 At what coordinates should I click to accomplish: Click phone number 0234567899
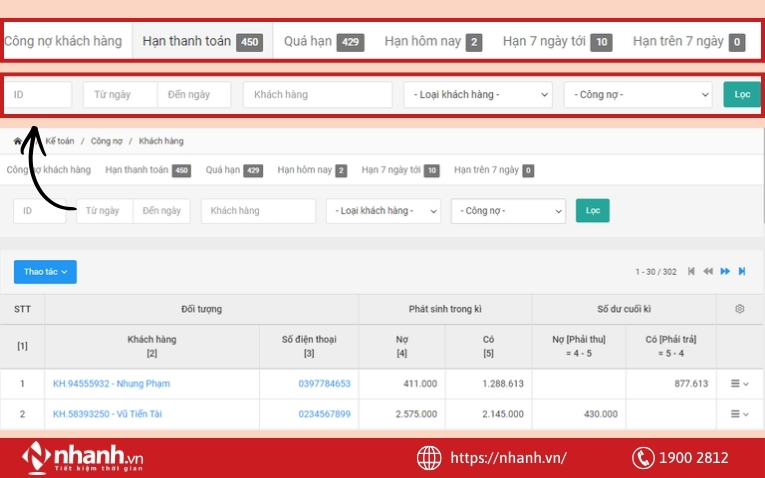point(324,414)
